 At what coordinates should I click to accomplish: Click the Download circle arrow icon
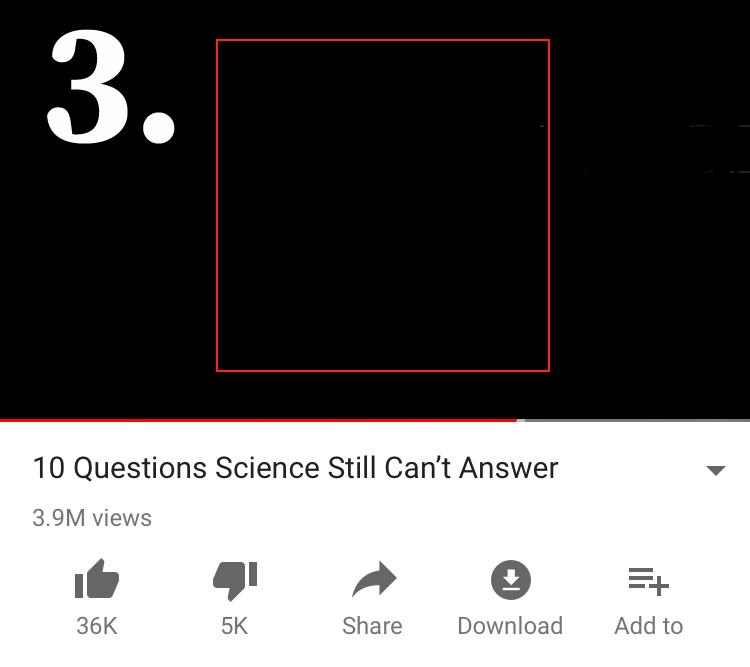[511, 579]
